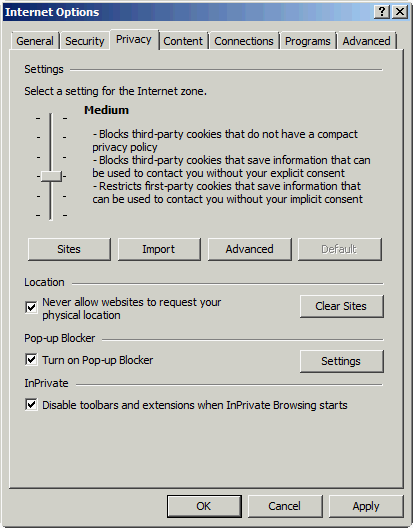This screenshot has height=528, width=413.
Task: Toggle never allow physical location checkbox
Action: point(31,307)
